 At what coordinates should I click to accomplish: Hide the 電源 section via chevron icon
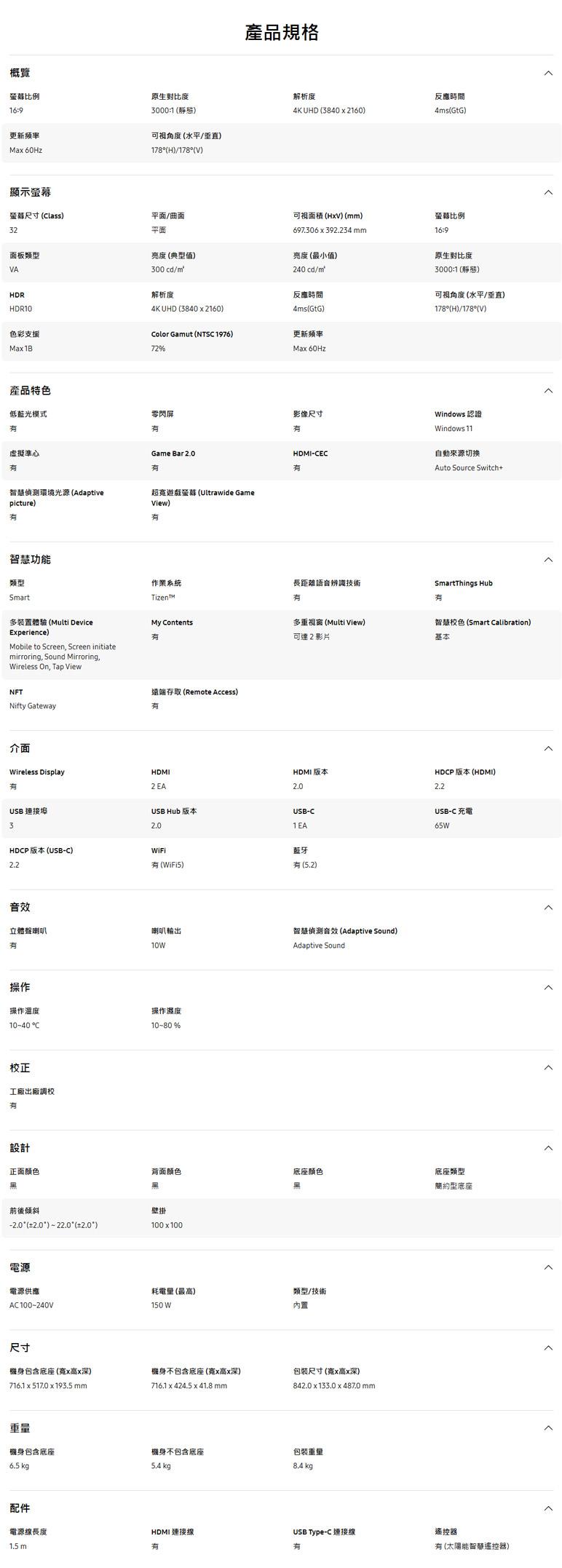pos(548,1267)
